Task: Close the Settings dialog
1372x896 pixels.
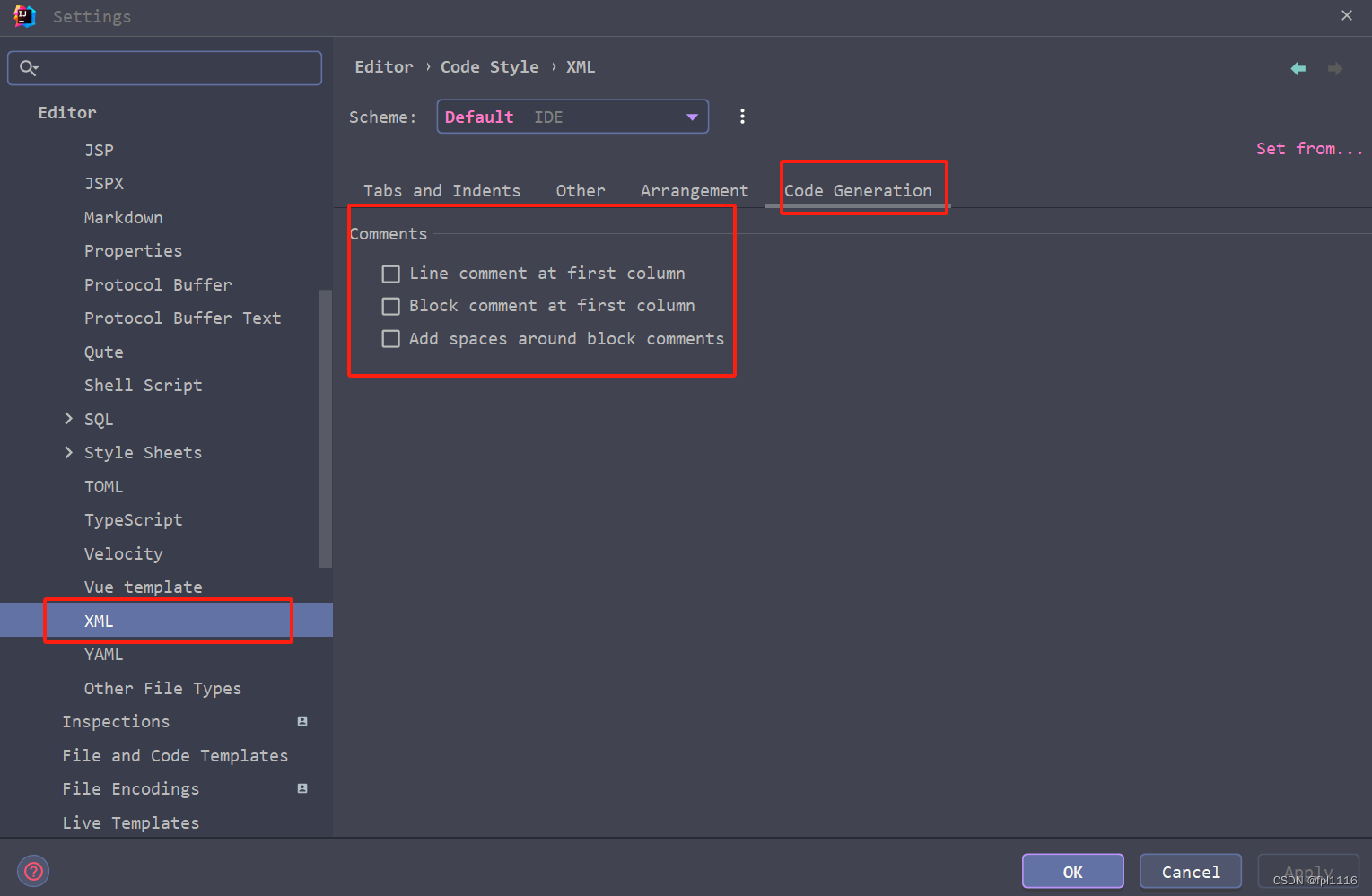Action: 1346,15
